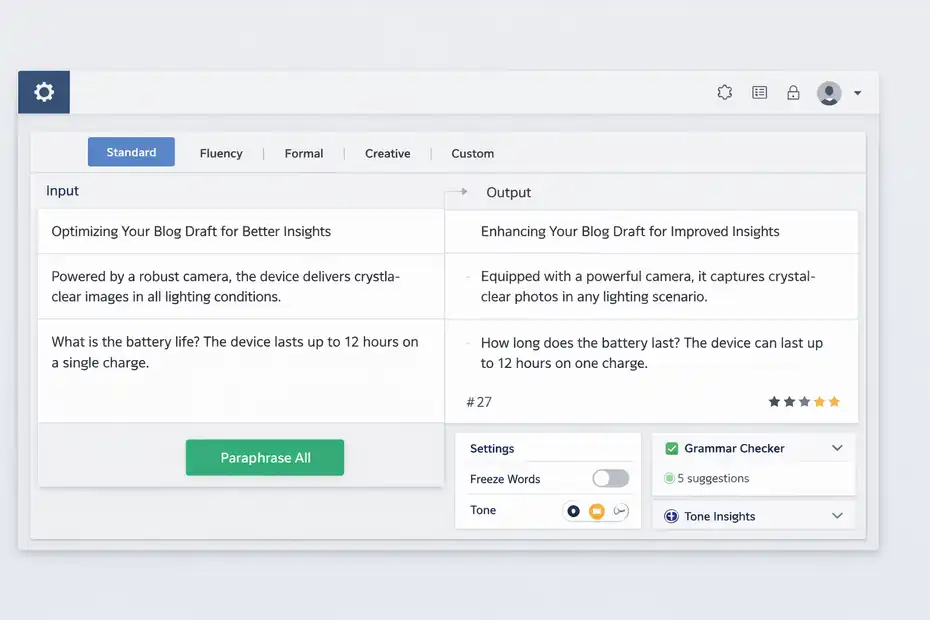Expand the Tone Insights chevron
The height and width of the screenshot is (620, 930).
tap(837, 516)
